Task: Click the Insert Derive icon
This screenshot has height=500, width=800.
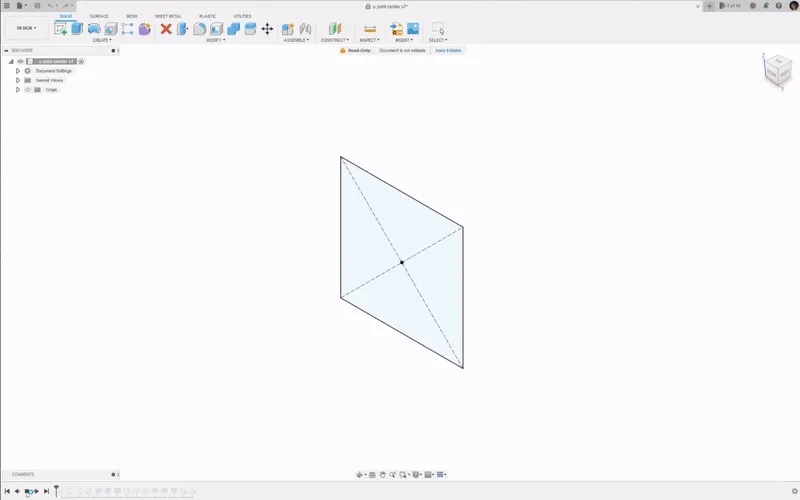Action: coord(396,29)
